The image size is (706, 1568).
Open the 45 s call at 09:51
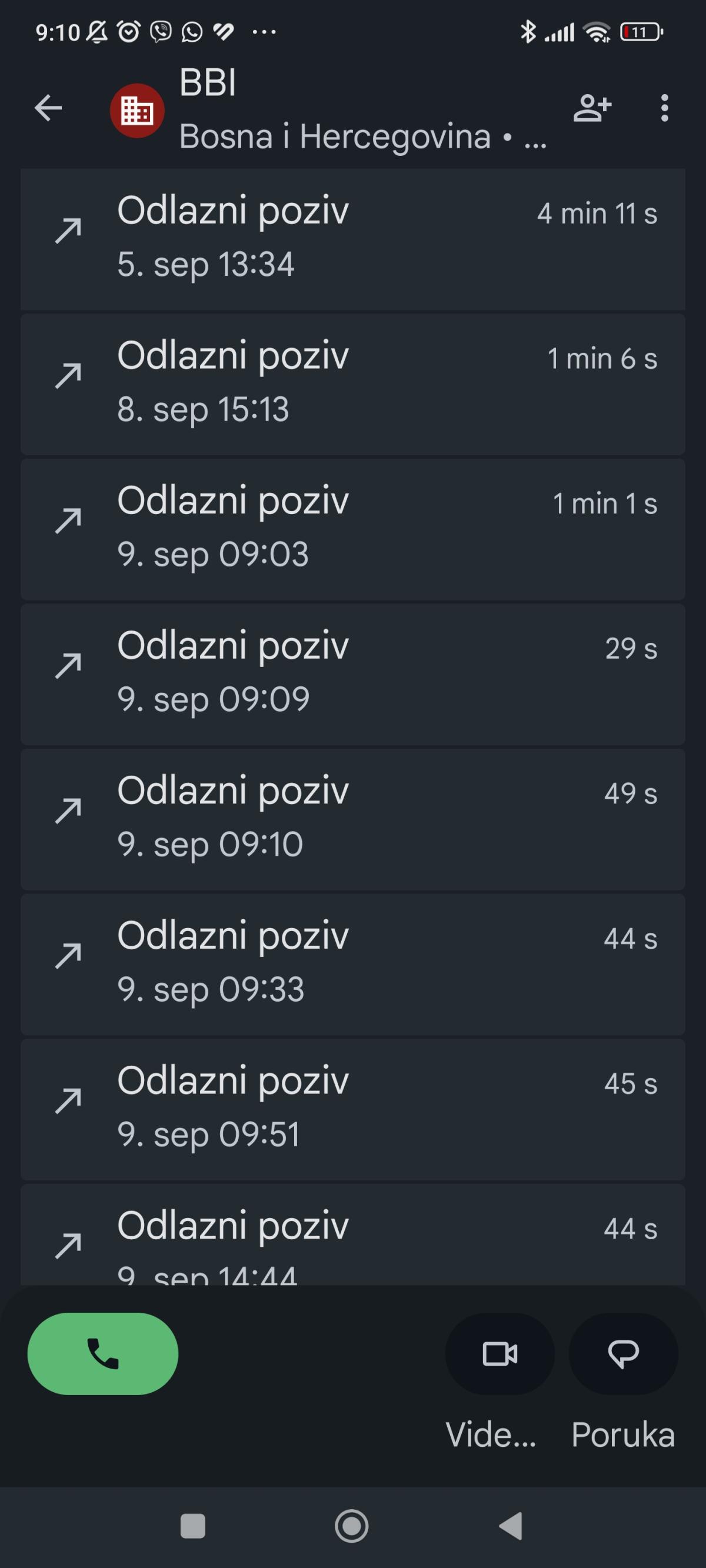[352, 1109]
